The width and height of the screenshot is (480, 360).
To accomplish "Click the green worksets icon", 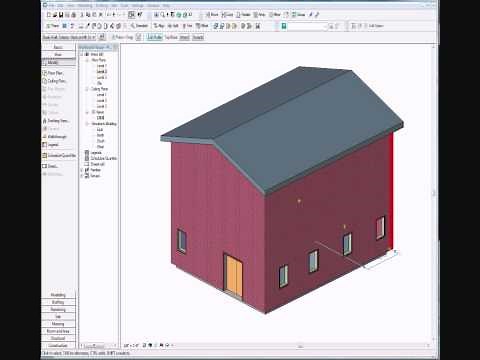I will (284, 26).
